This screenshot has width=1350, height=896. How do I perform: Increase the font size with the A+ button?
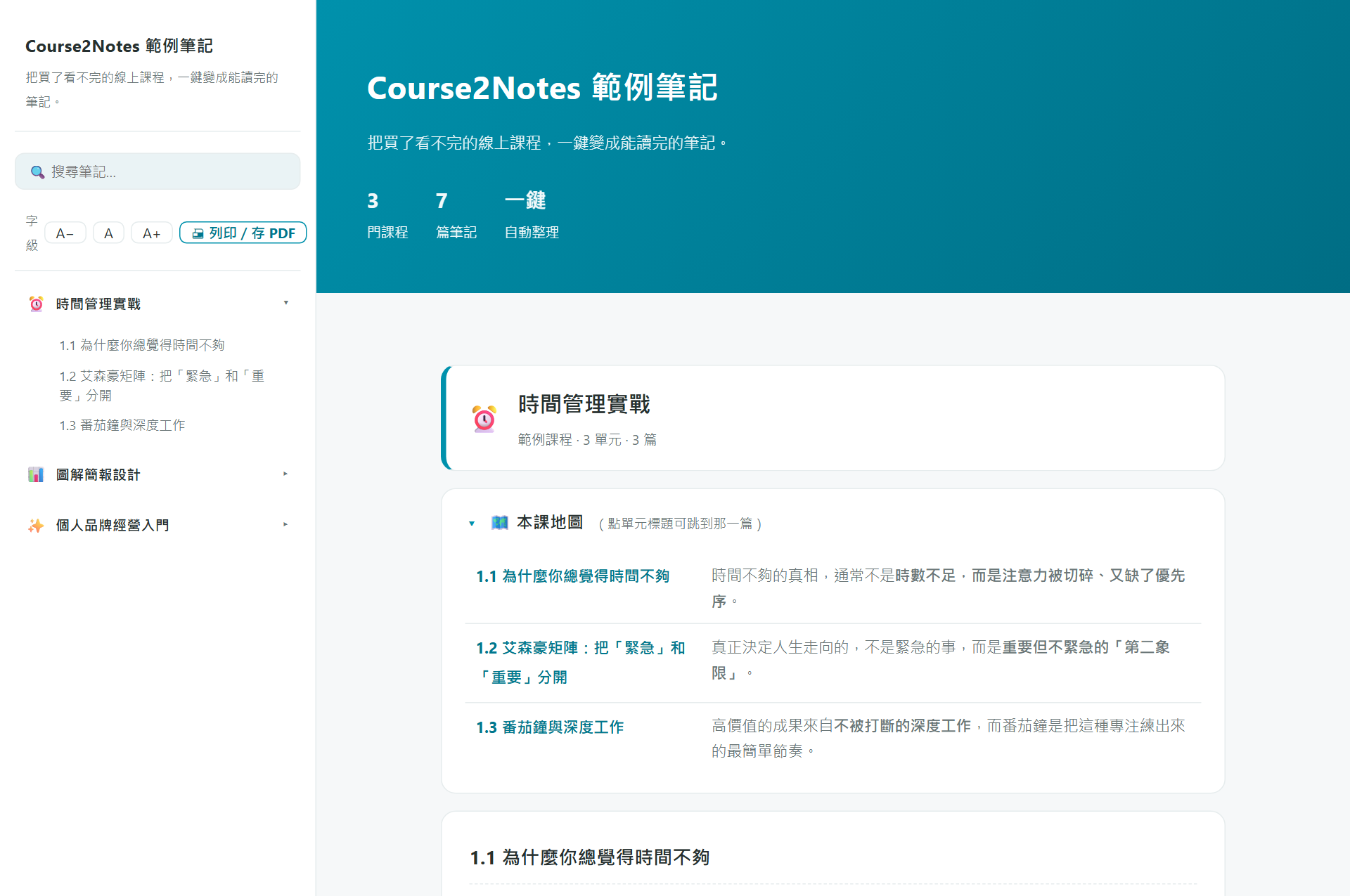(152, 233)
